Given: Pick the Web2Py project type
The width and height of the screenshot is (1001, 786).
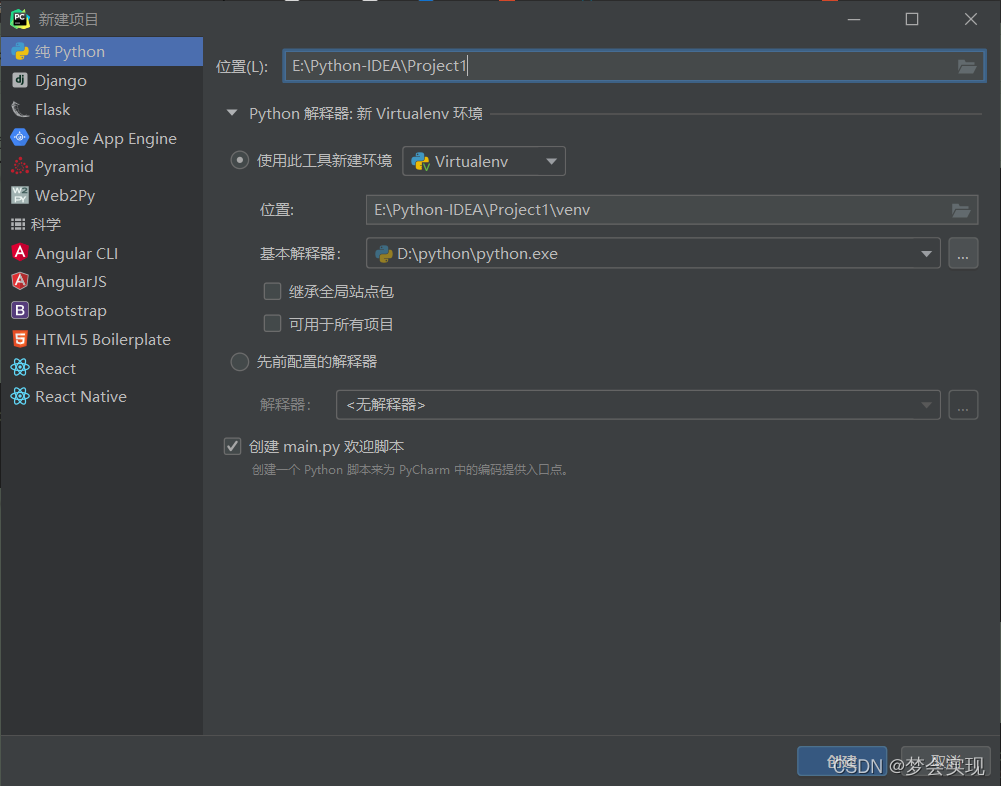Looking at the screenshot, I should pos(102,195).
